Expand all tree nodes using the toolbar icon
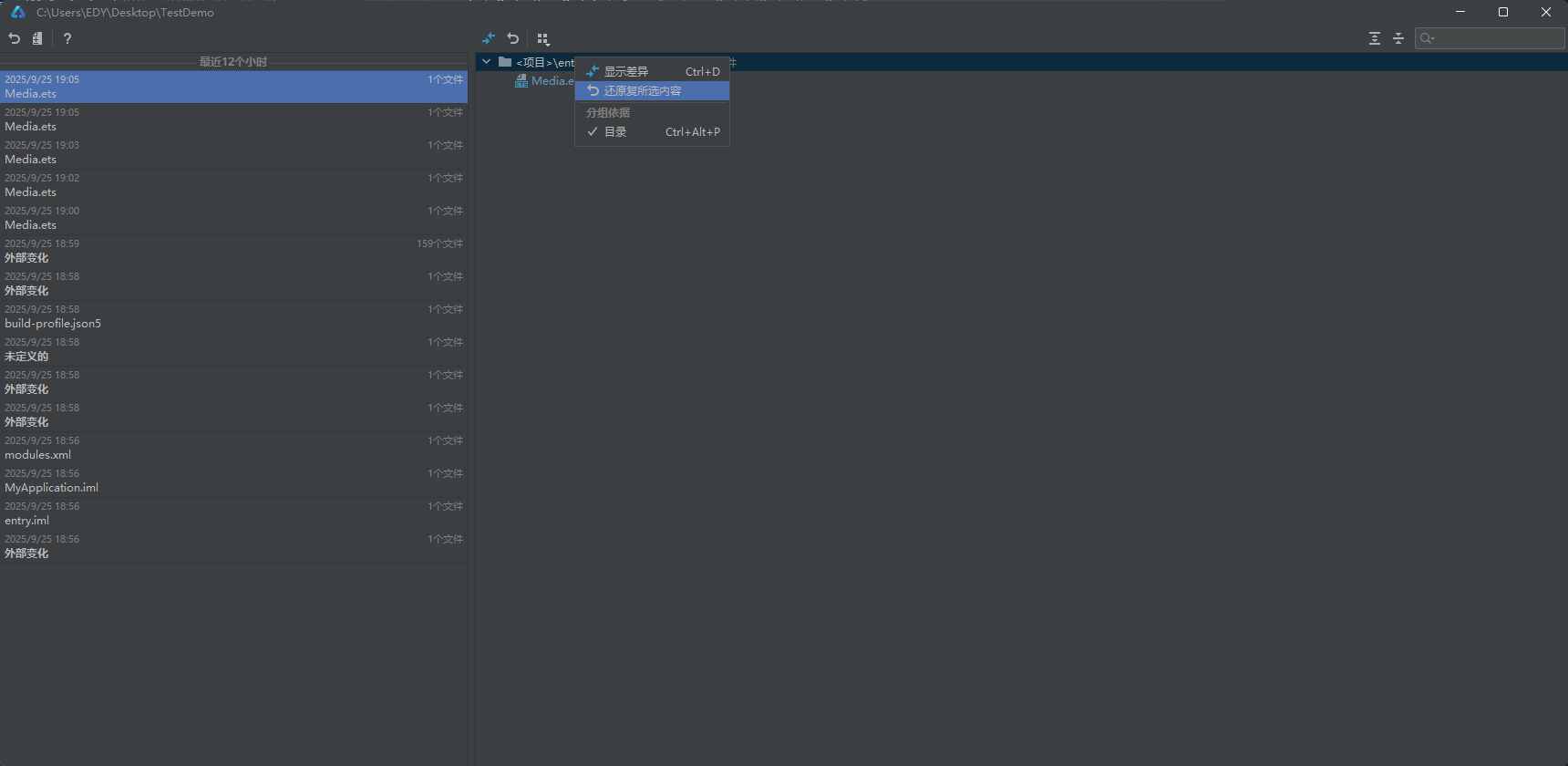Viewport: 1568px width, 766px height. (1375, 38)
